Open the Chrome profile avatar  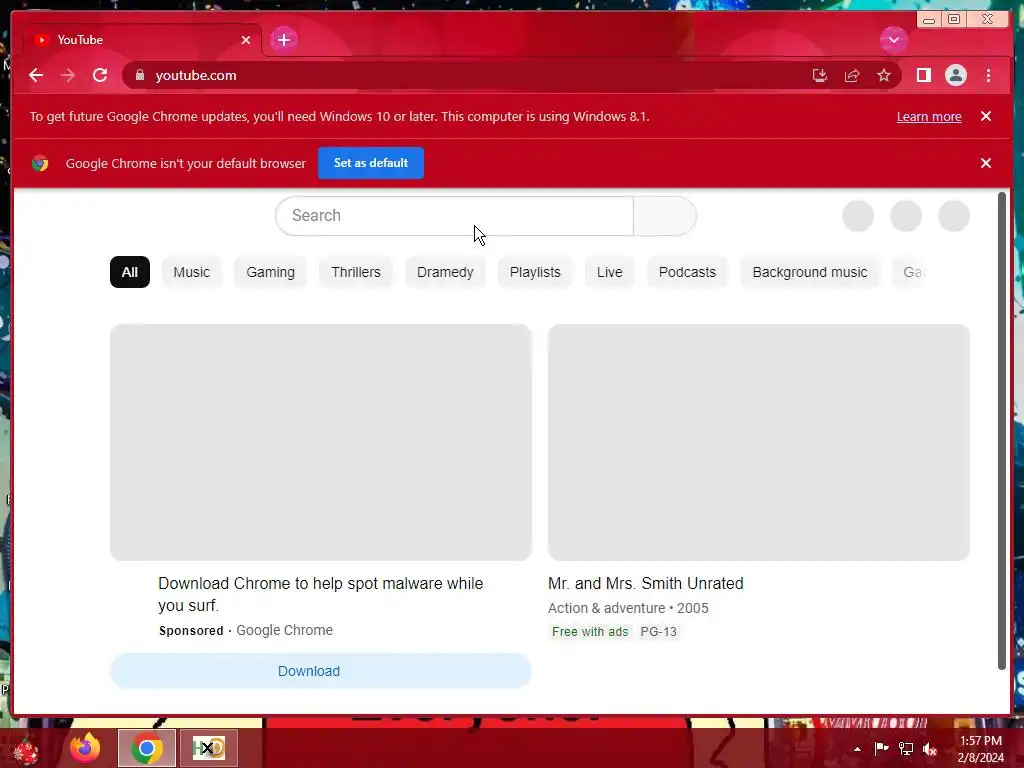(955, 75)
